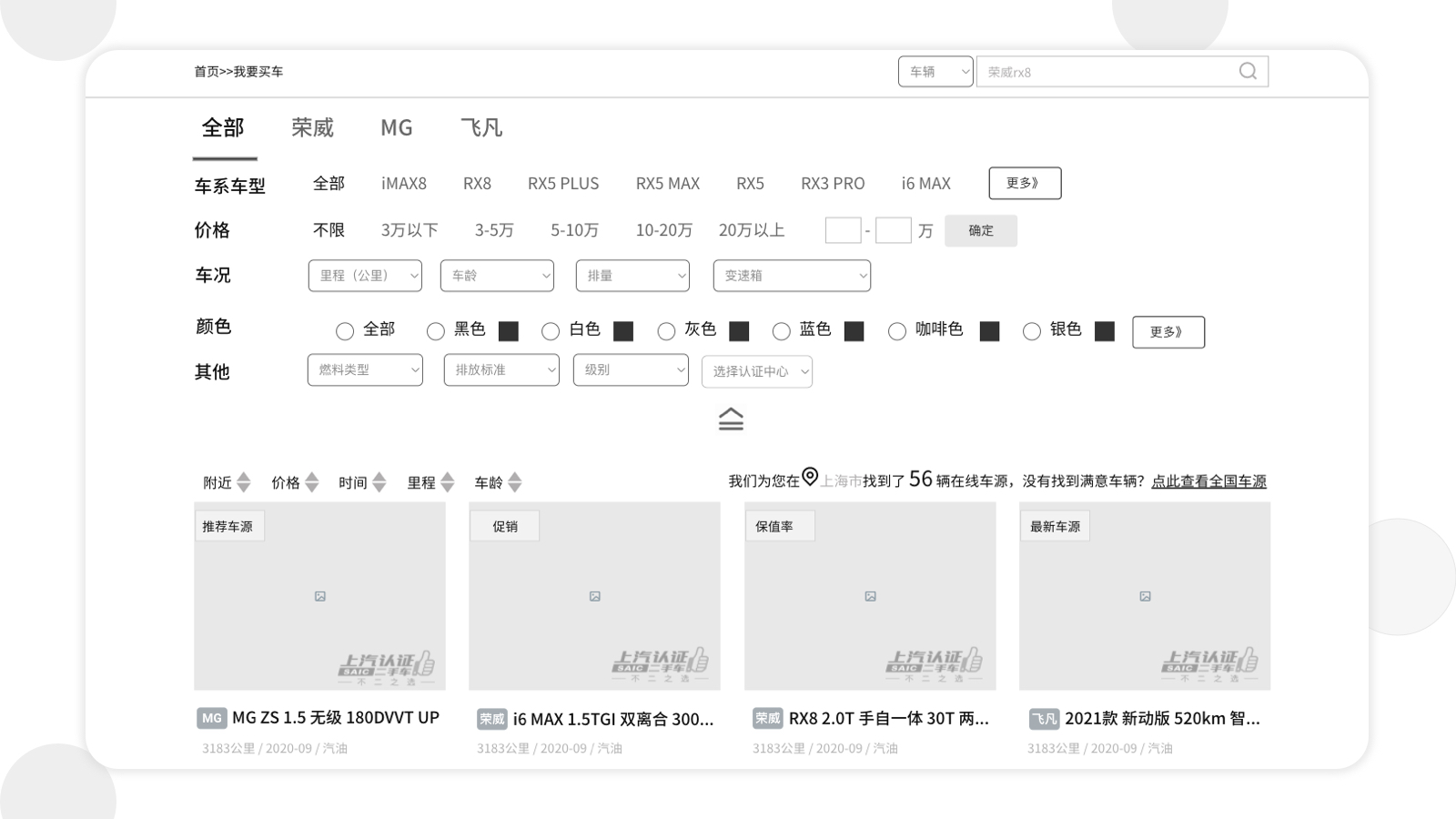Screen dimensions: 1456x819
Task: Click the minimum price input box
Action: tap(843, 230)
